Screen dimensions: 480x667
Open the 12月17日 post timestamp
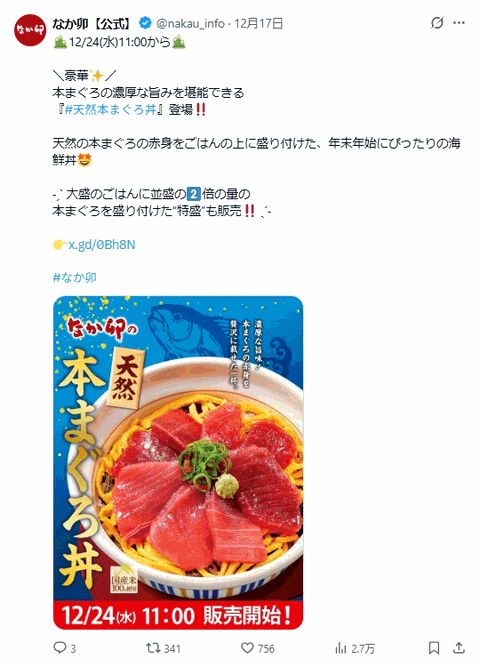tap(258, 23)
